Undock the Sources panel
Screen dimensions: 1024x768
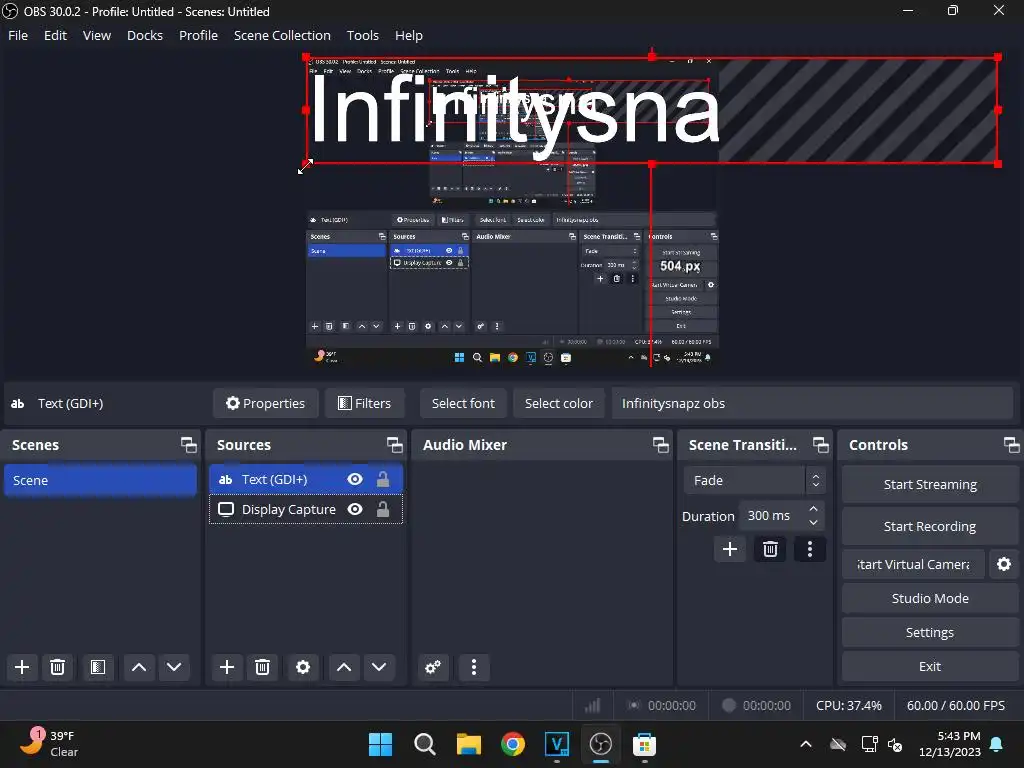coord(394,445)
